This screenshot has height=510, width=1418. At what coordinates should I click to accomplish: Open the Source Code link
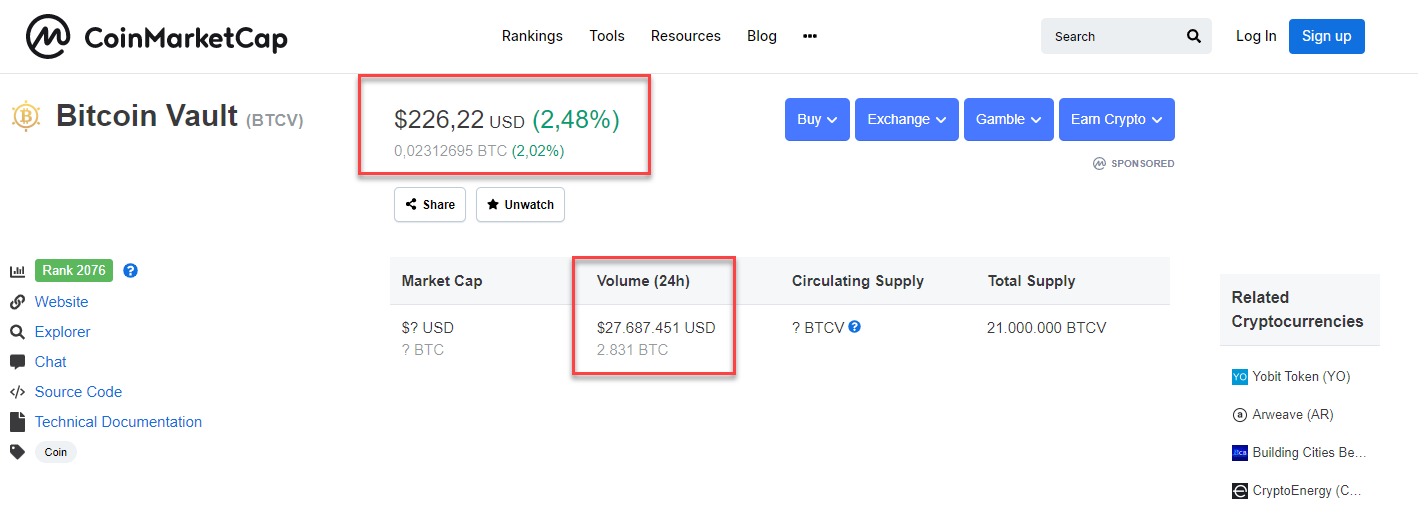(79, 392)
